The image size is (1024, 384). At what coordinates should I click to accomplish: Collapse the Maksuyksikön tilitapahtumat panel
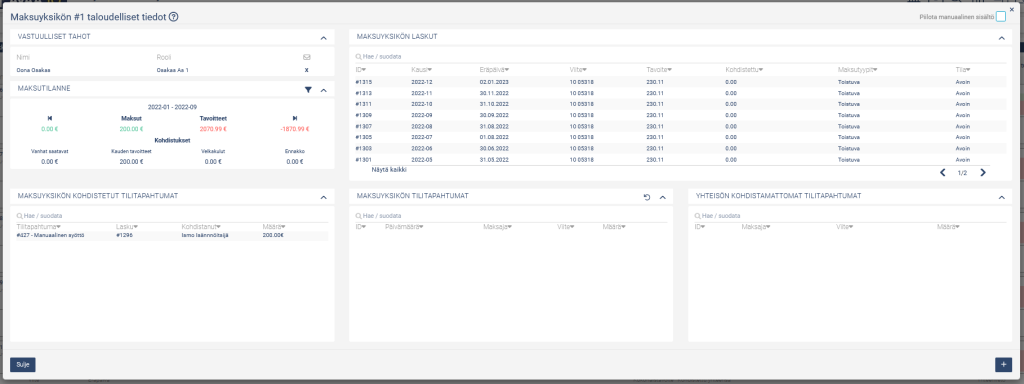(662, 197)
